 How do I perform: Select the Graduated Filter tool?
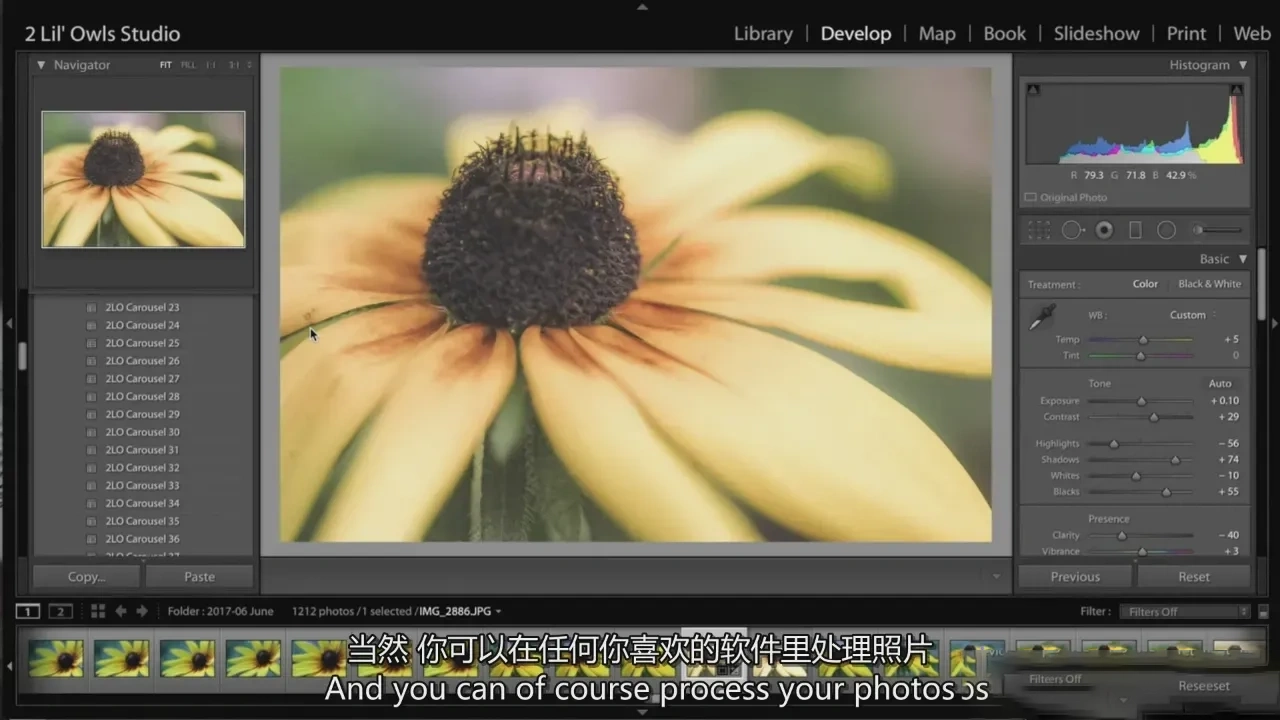tap(1135, 230)
